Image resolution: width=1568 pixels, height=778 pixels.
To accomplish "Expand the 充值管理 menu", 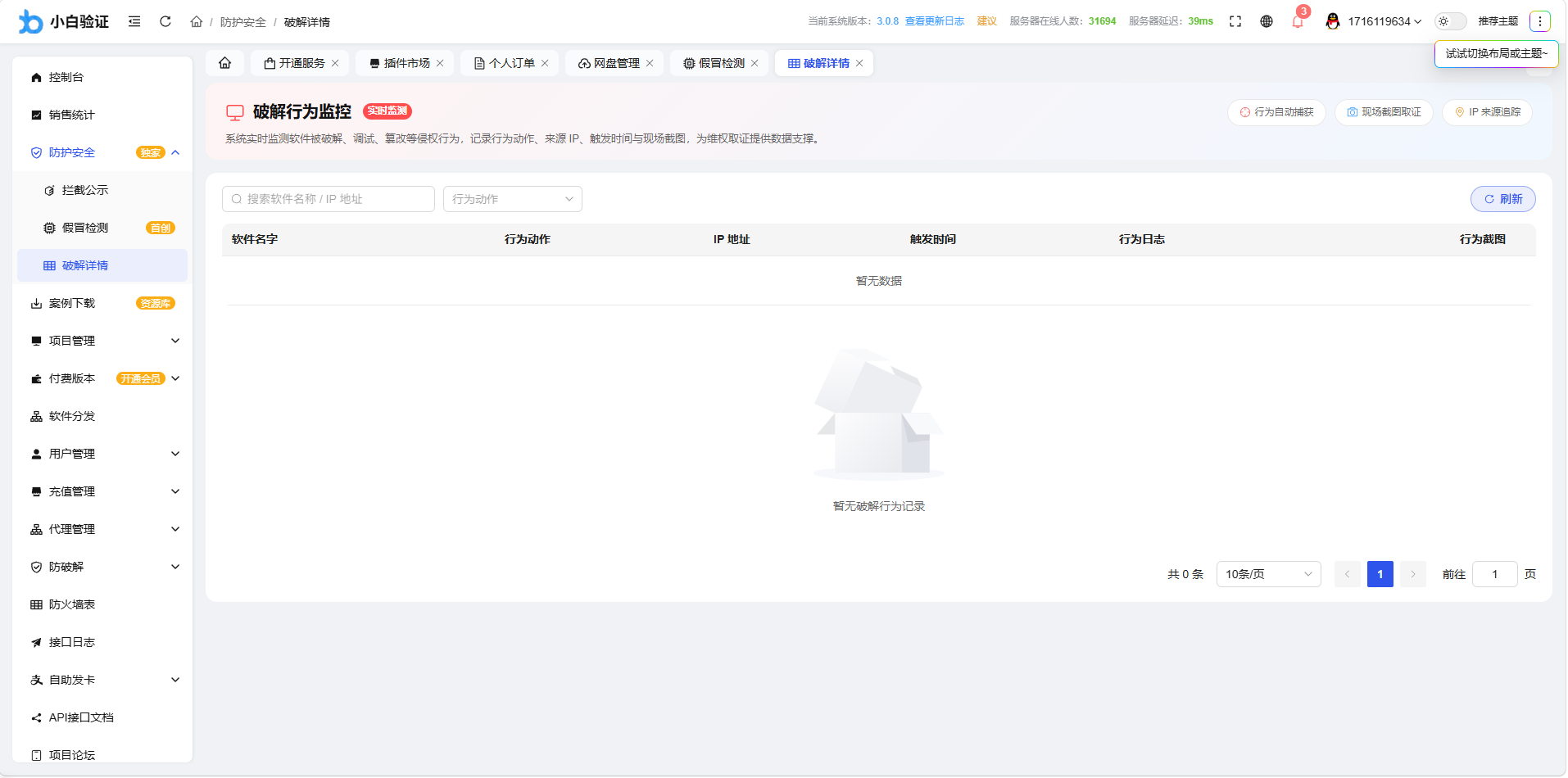I will (102, 491).
